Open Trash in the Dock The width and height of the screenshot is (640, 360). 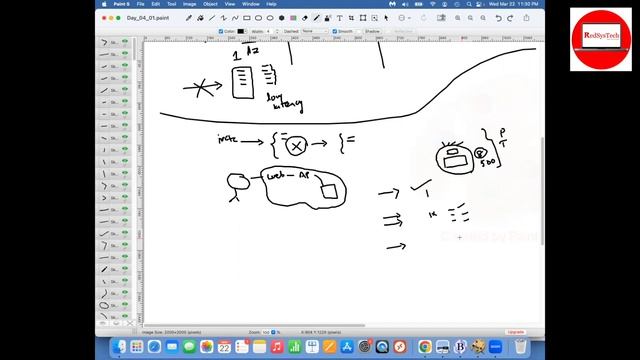click(x=520, y=347)
